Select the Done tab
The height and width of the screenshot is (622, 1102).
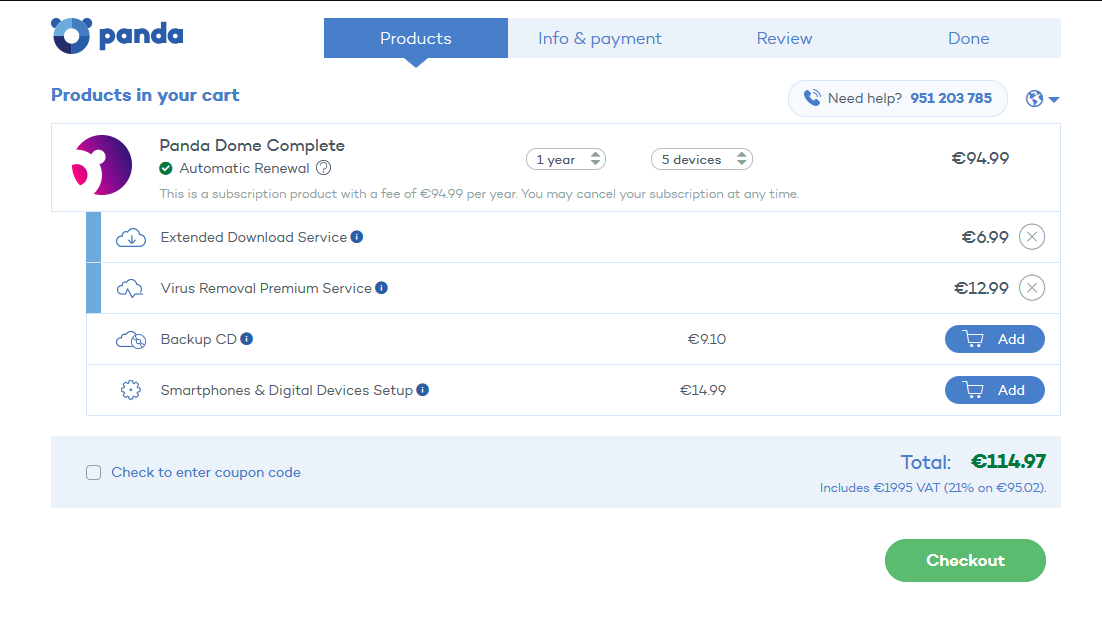coord(968,38)
